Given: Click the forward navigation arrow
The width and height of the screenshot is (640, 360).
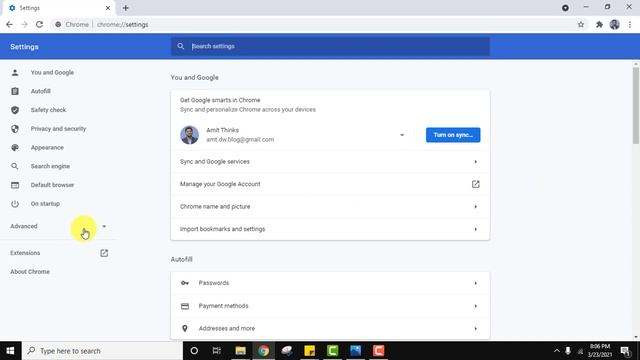Looking at the screenshot, I should 24,24.
